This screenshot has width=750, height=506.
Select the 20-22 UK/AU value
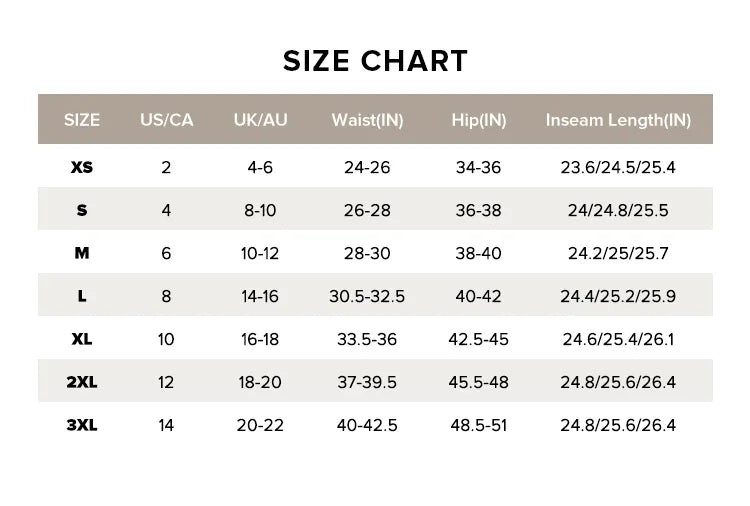click(x=260, y=425)
